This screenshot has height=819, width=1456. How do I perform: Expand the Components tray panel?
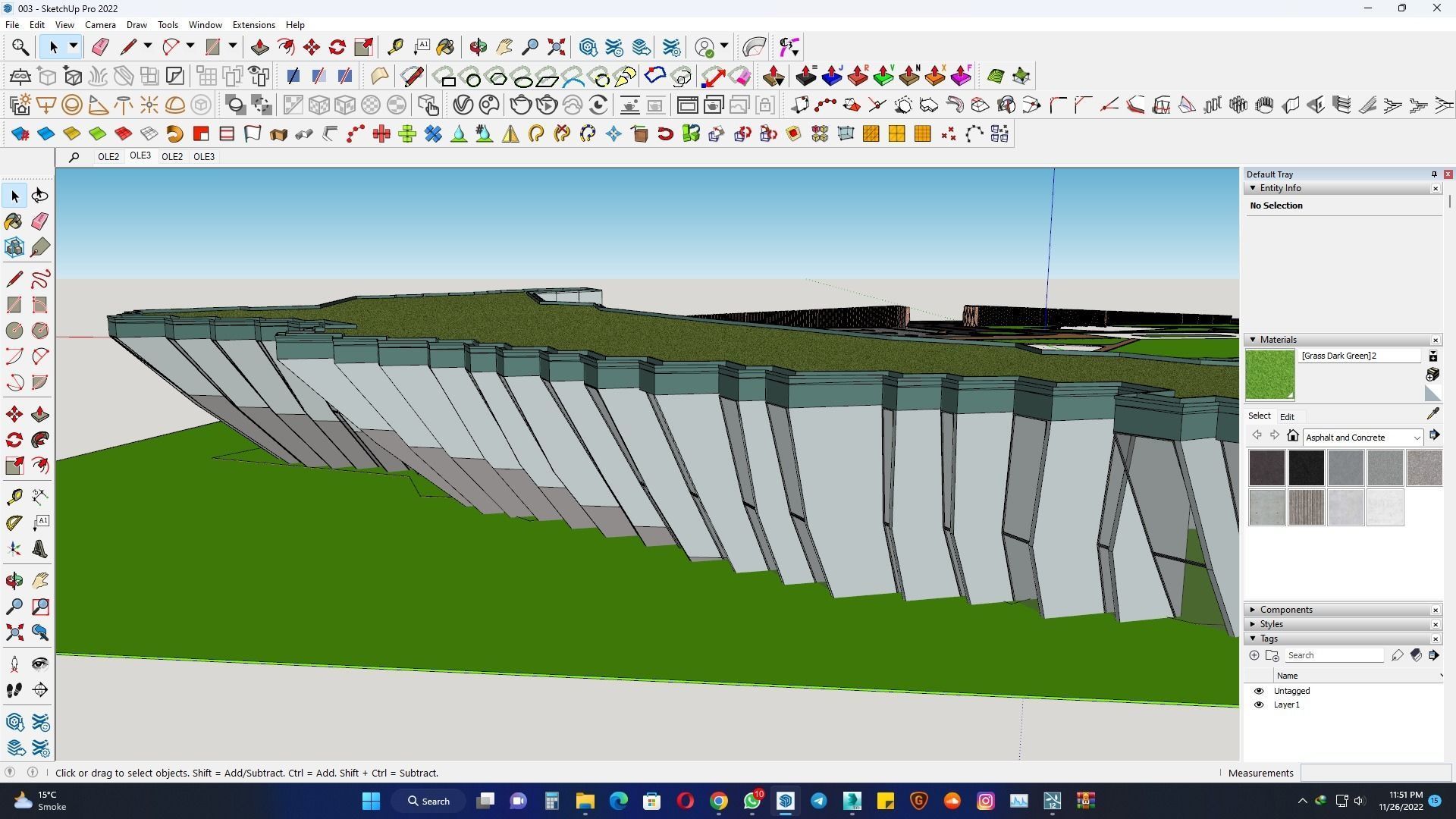pos(1286,610)
